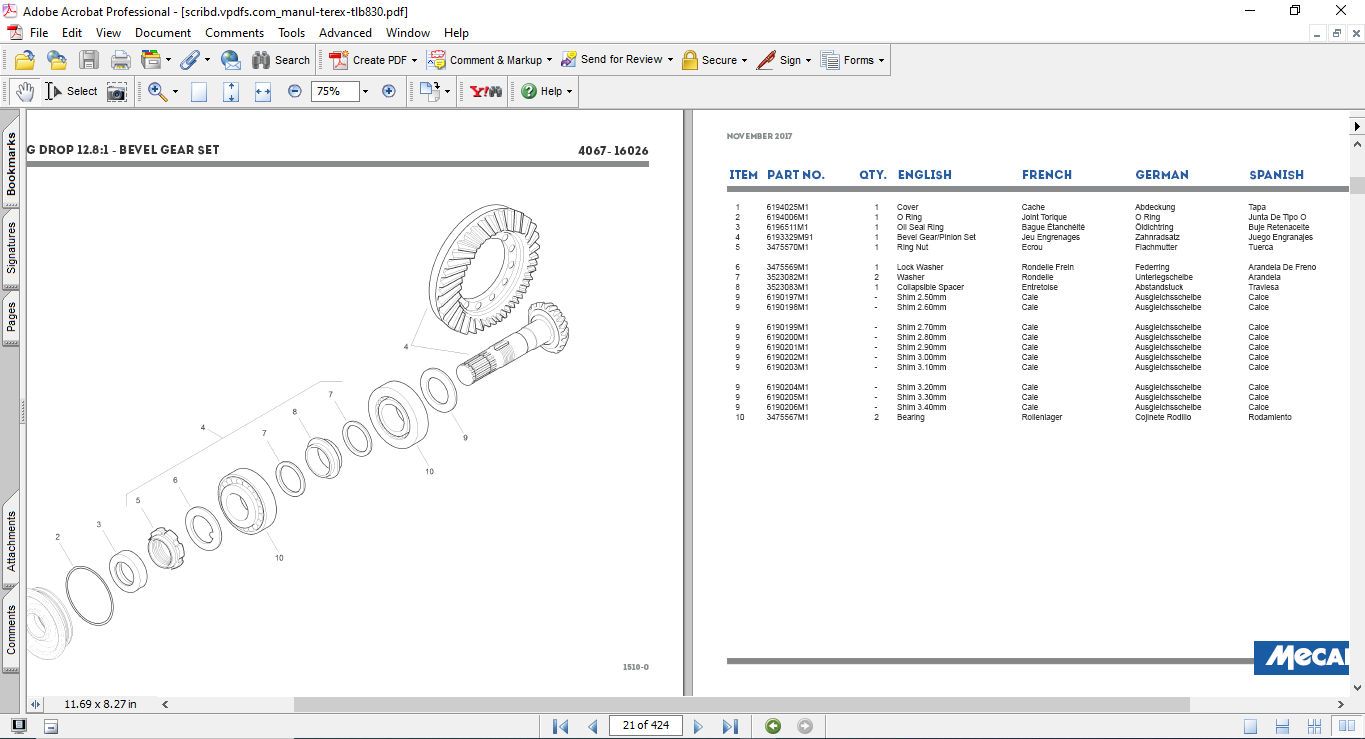Zoom out with the minus button

[x=295, y=91]
